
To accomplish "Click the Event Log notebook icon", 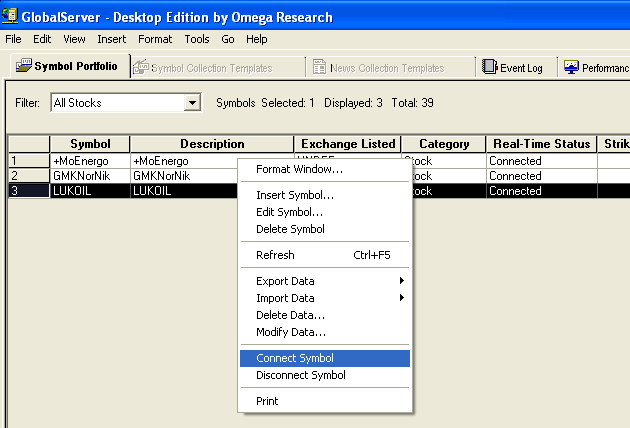I will (x=489, y=67).
